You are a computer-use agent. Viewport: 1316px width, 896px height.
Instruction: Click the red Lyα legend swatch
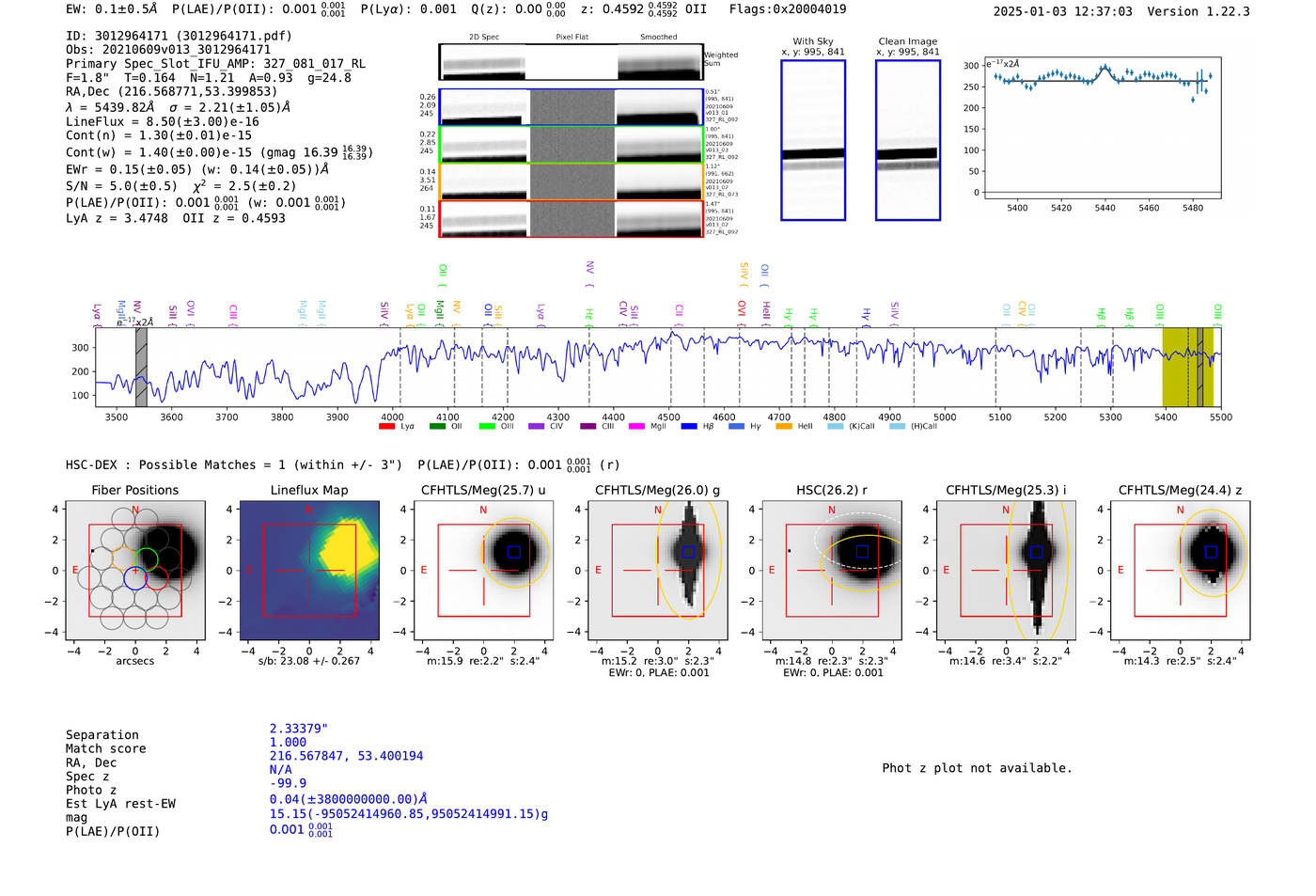click(386, 426)
